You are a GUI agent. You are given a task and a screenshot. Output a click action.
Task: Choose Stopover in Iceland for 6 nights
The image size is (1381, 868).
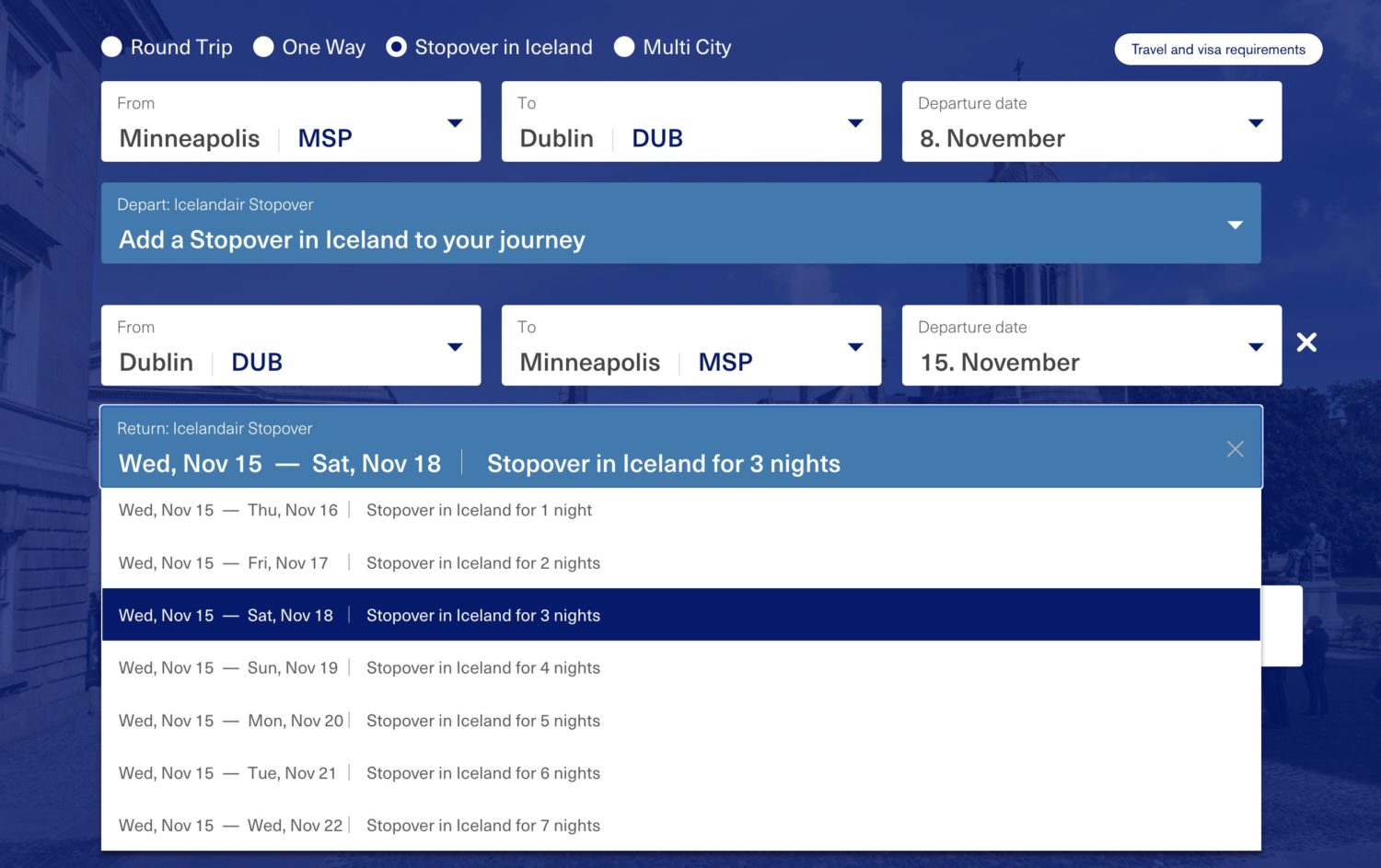click(x=681, y=773)
